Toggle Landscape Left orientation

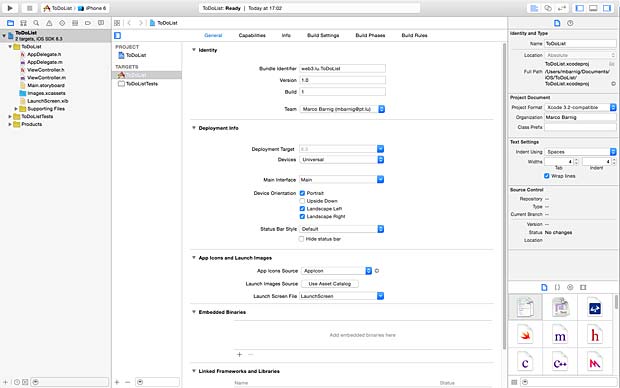[x=302, y=209]
